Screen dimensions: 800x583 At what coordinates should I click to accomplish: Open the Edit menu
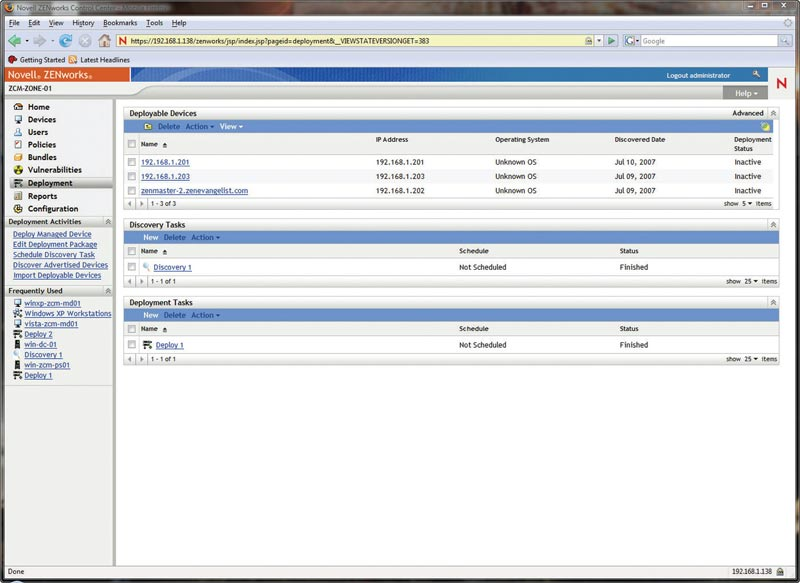point(34,23)
